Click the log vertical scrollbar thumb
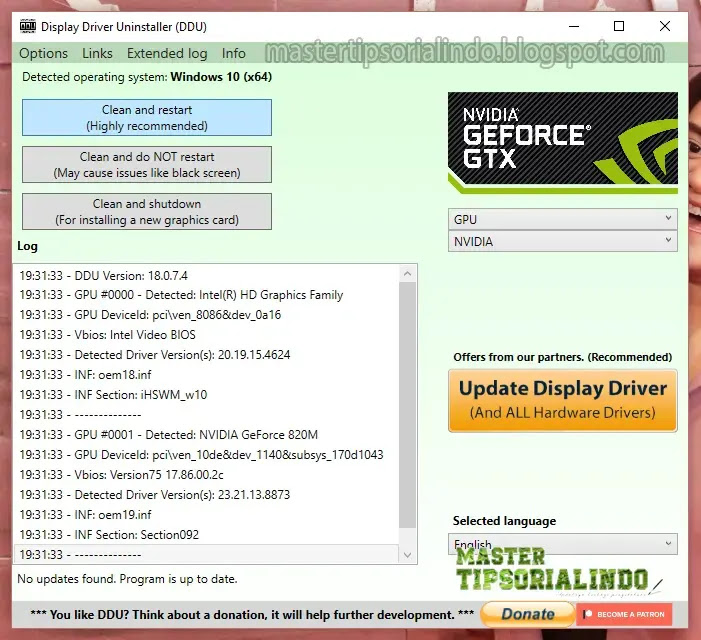Image resolution: width=701 pixels, height=640 pixels. click(x=407, y=405)
